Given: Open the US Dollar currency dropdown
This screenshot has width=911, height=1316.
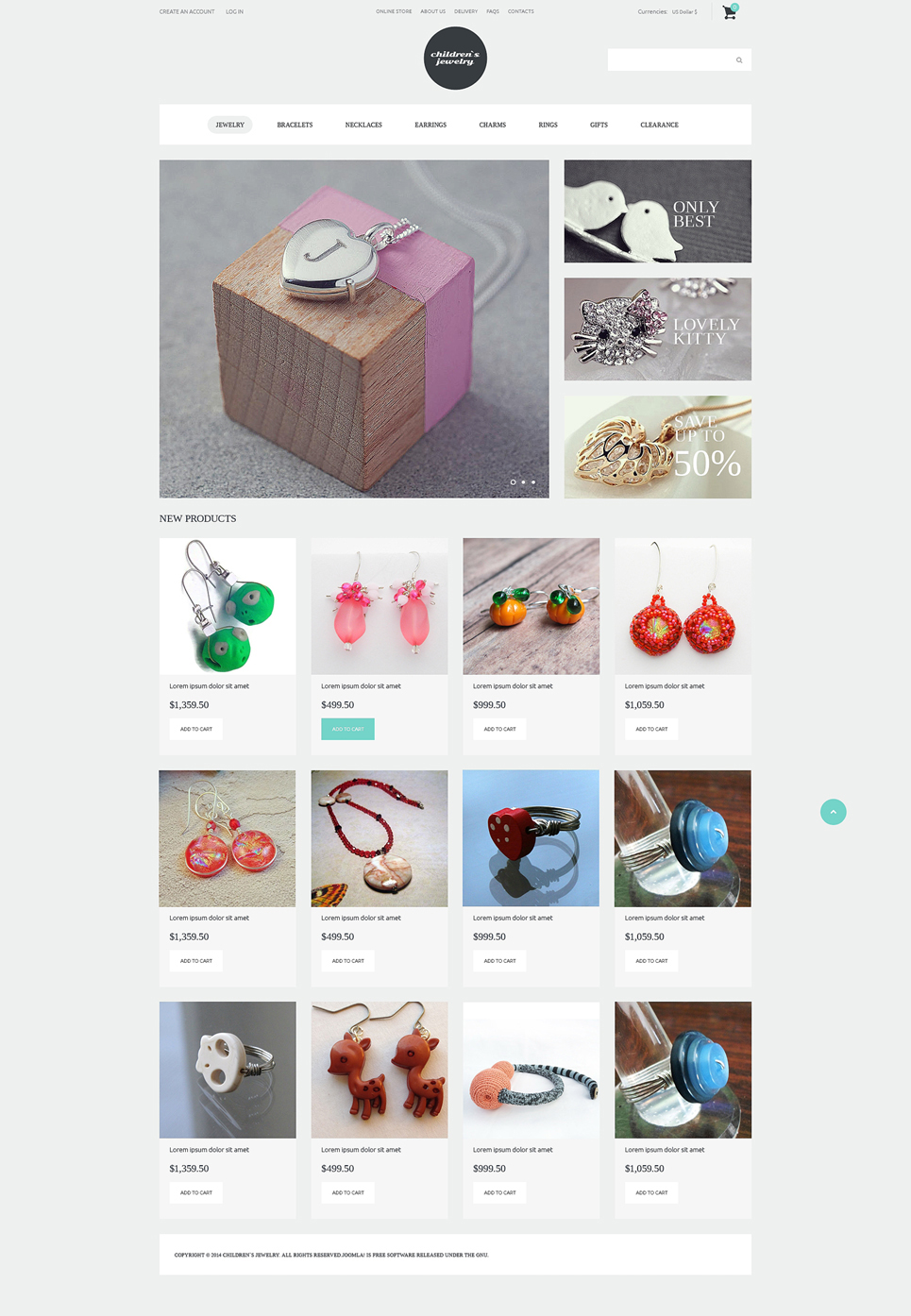Looking at the screenshot, I should coord(684,12).
